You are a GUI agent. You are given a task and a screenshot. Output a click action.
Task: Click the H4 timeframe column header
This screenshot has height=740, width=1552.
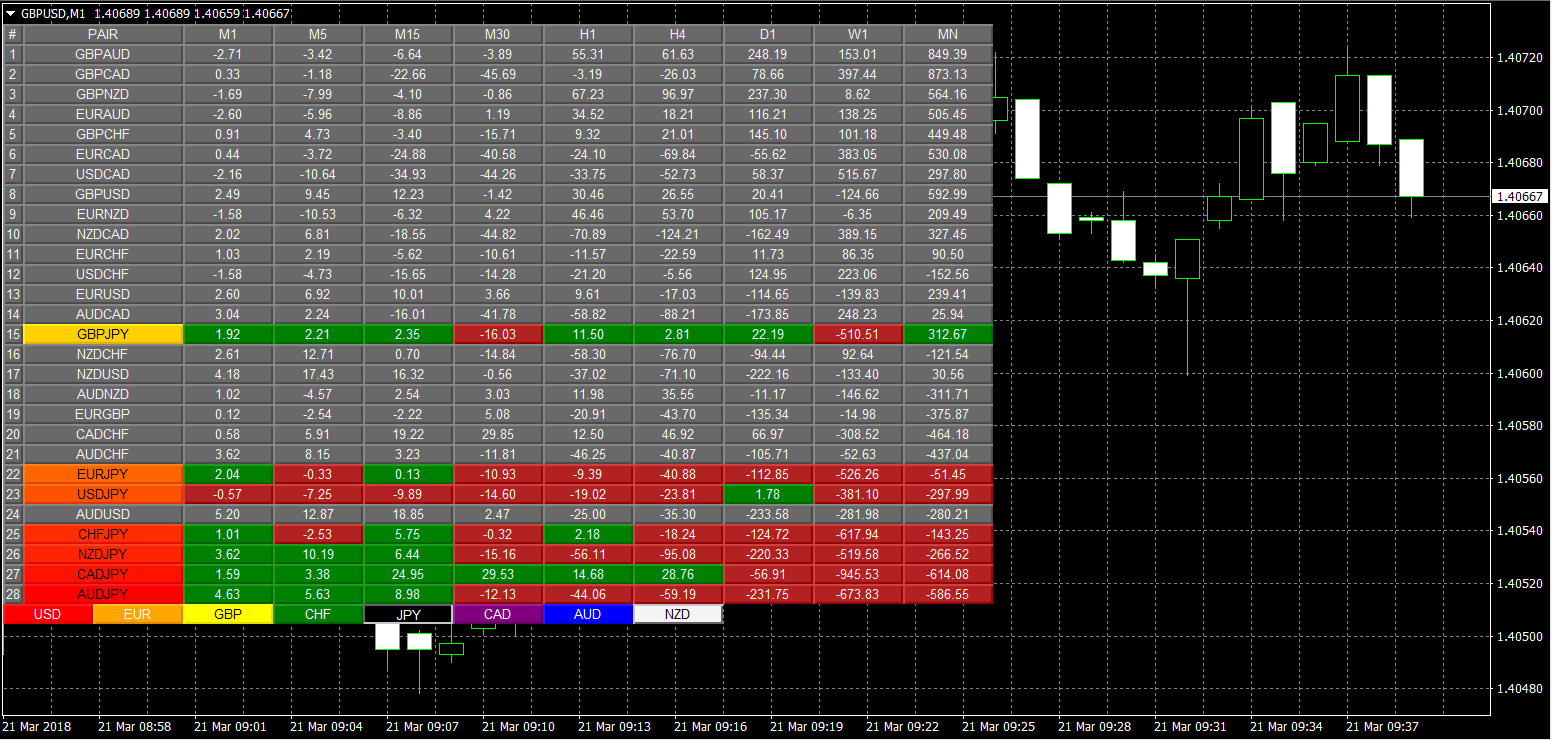678,35
